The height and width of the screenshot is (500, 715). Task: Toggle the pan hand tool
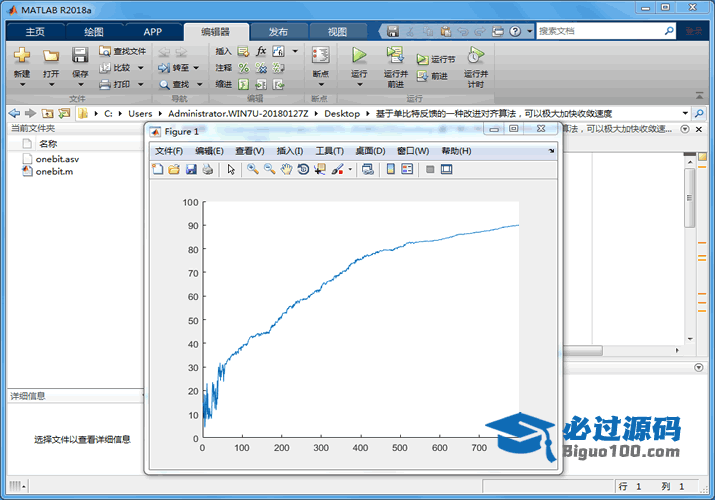(x=286, y=170)
